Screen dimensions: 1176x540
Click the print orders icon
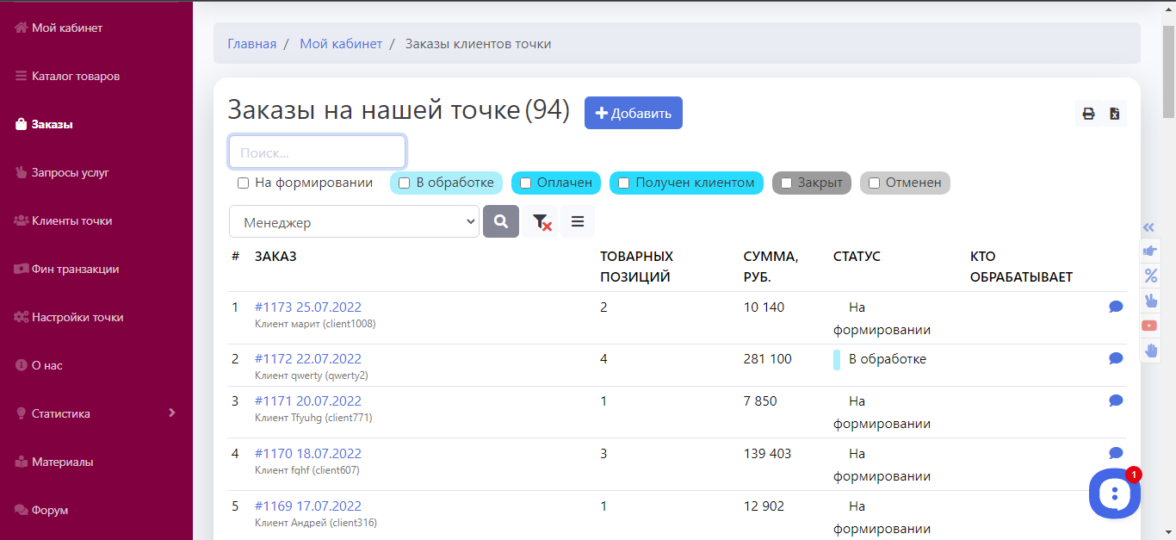click(1088, 114)
